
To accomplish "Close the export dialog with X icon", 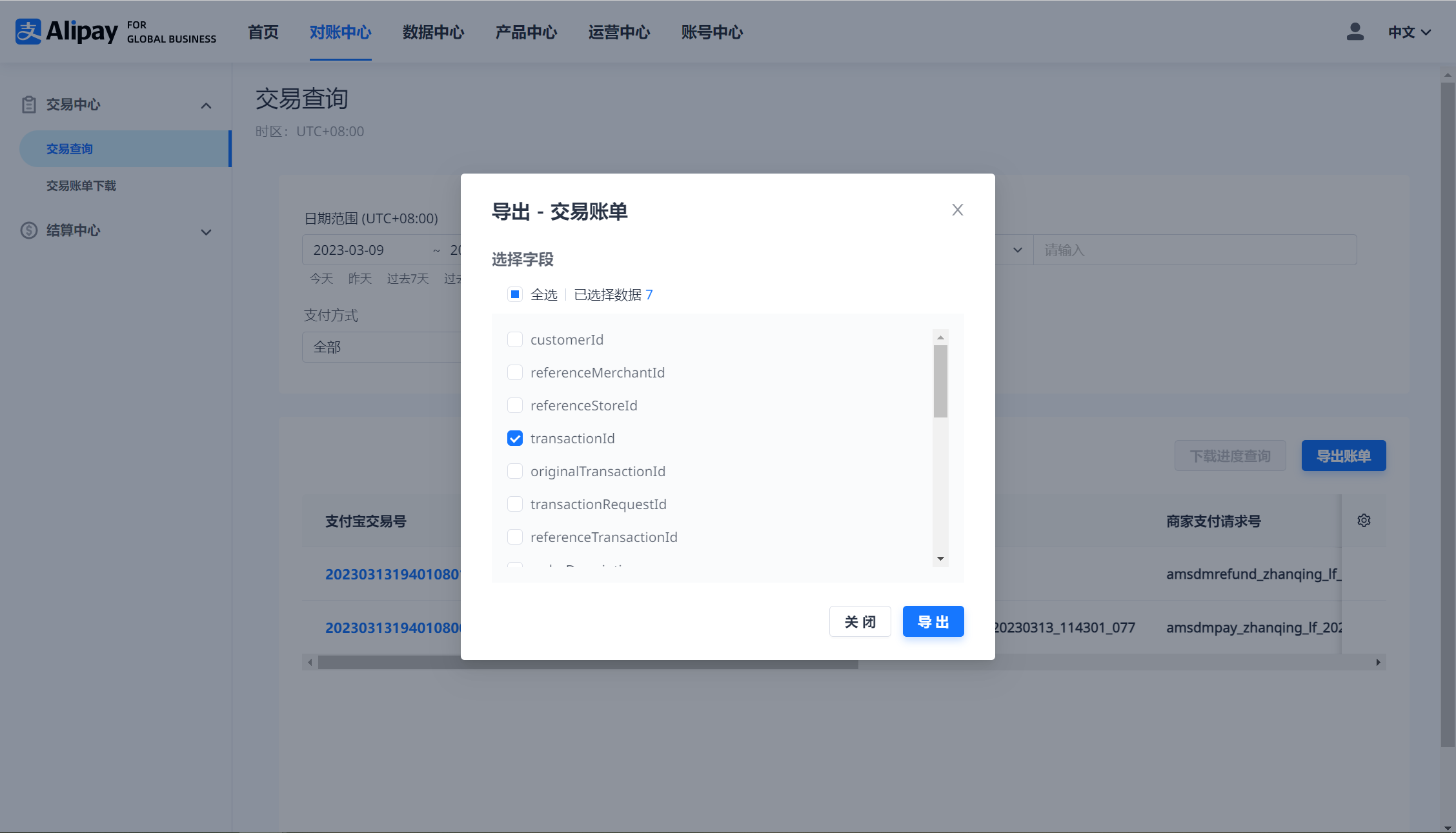I will click(x=958, y=210).
